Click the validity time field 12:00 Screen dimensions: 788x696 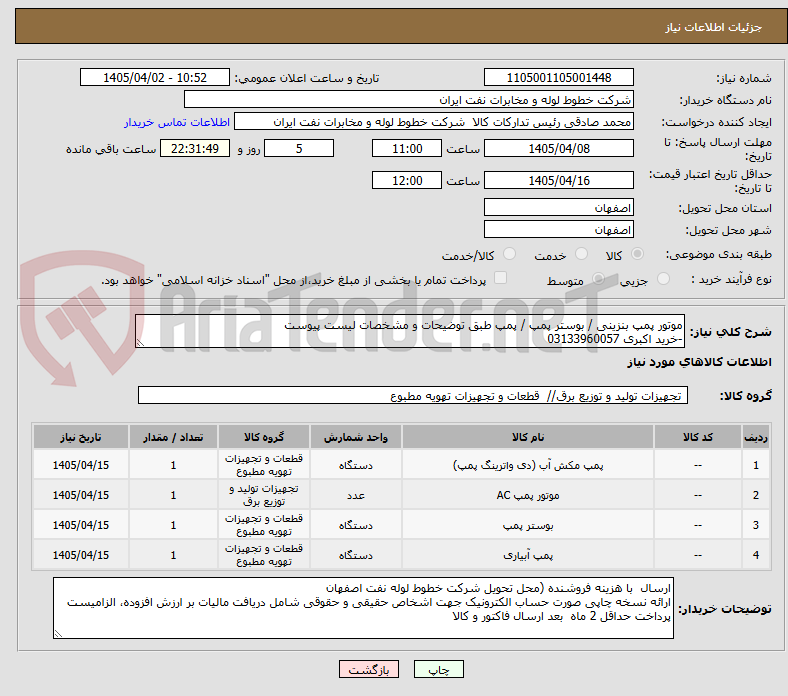click(x=407, y=180)
